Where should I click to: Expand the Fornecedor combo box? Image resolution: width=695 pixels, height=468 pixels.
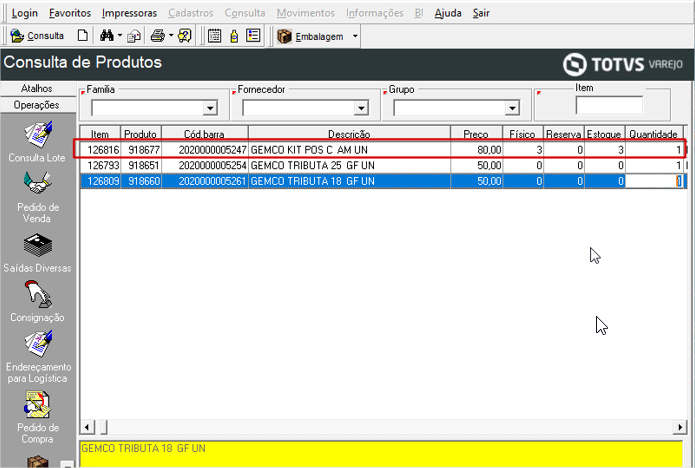click(361, 108)
